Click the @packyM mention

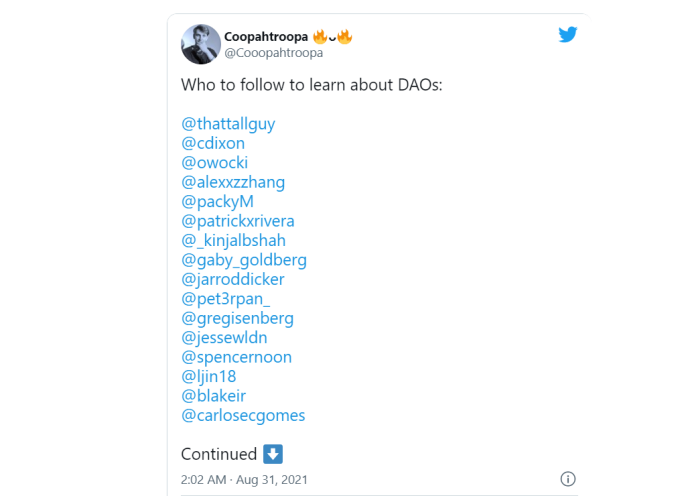pyautogui.click(x=217, y=202)
